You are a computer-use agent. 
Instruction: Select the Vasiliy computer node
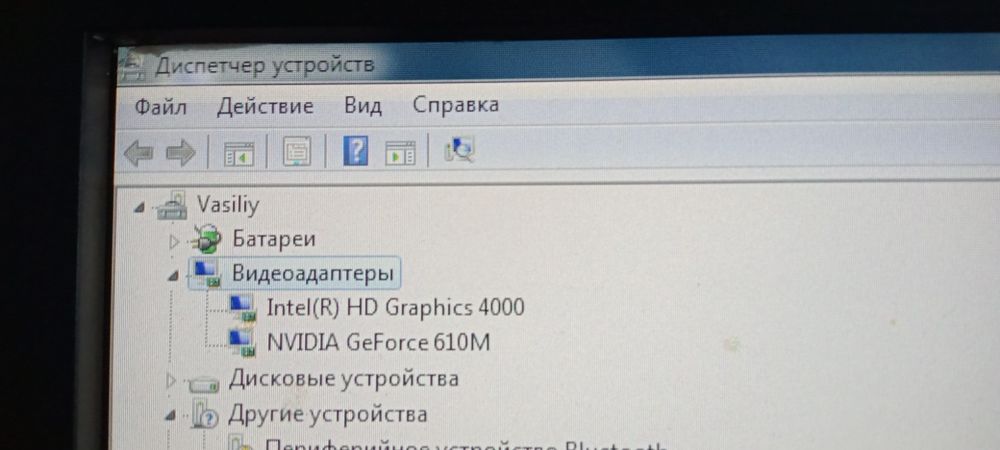pos(228,205)
